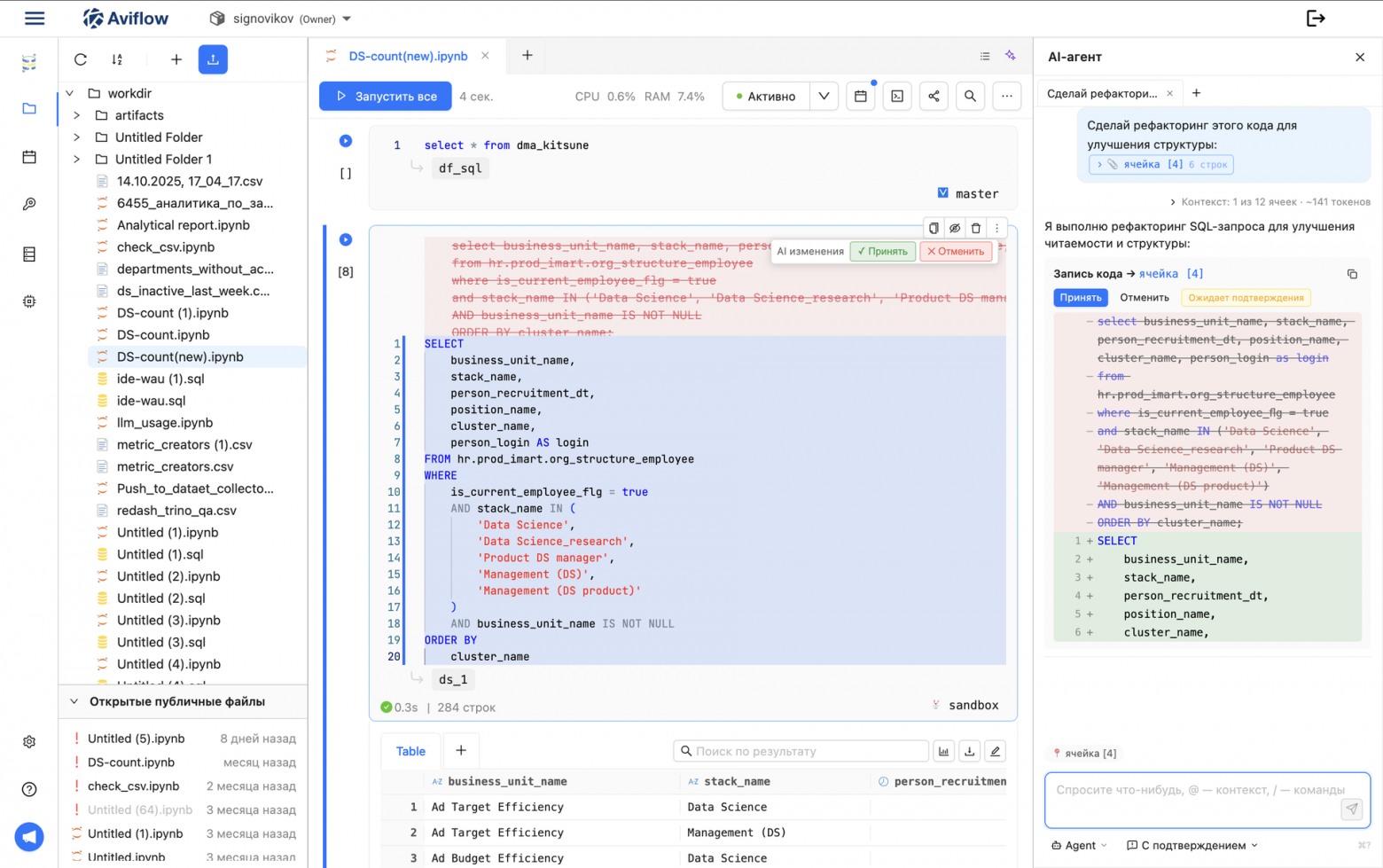1383x868 pixels.
Task: Start a new AI agent chat
Action: 1197,93
